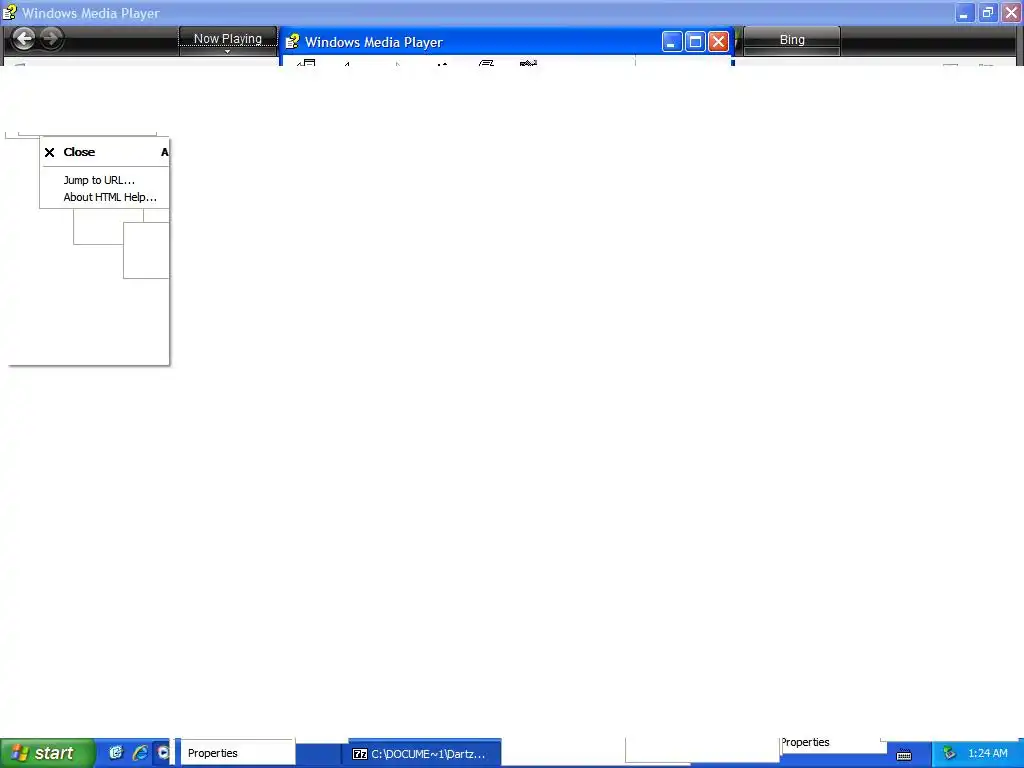
Task: Open the Now Playing tab
Action: [x=228, y=39]
